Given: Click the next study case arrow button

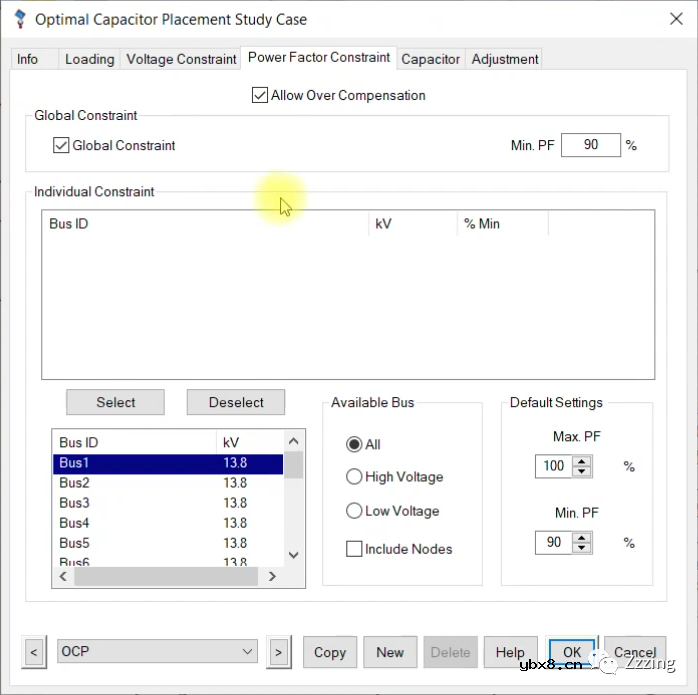Looking at the screenshot, I should (x=278, y=652).
